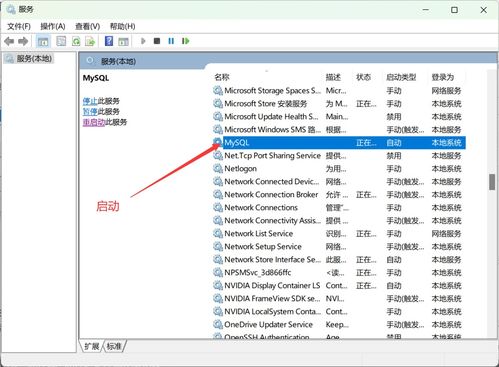Click gear icon beside Network List Service

pos(218,234)
